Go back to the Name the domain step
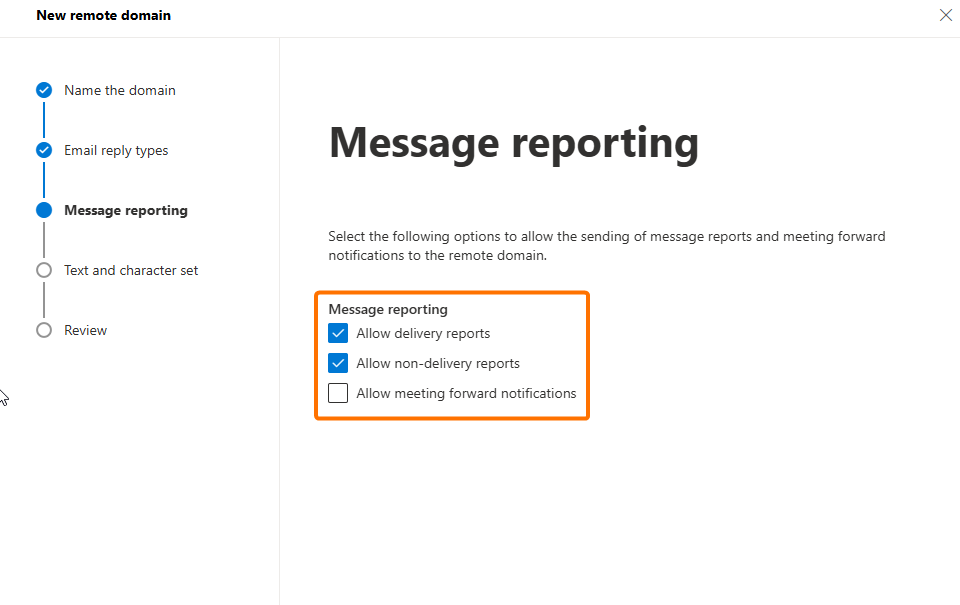This screenshot has height=605, width=960. (x=119, y=90)
